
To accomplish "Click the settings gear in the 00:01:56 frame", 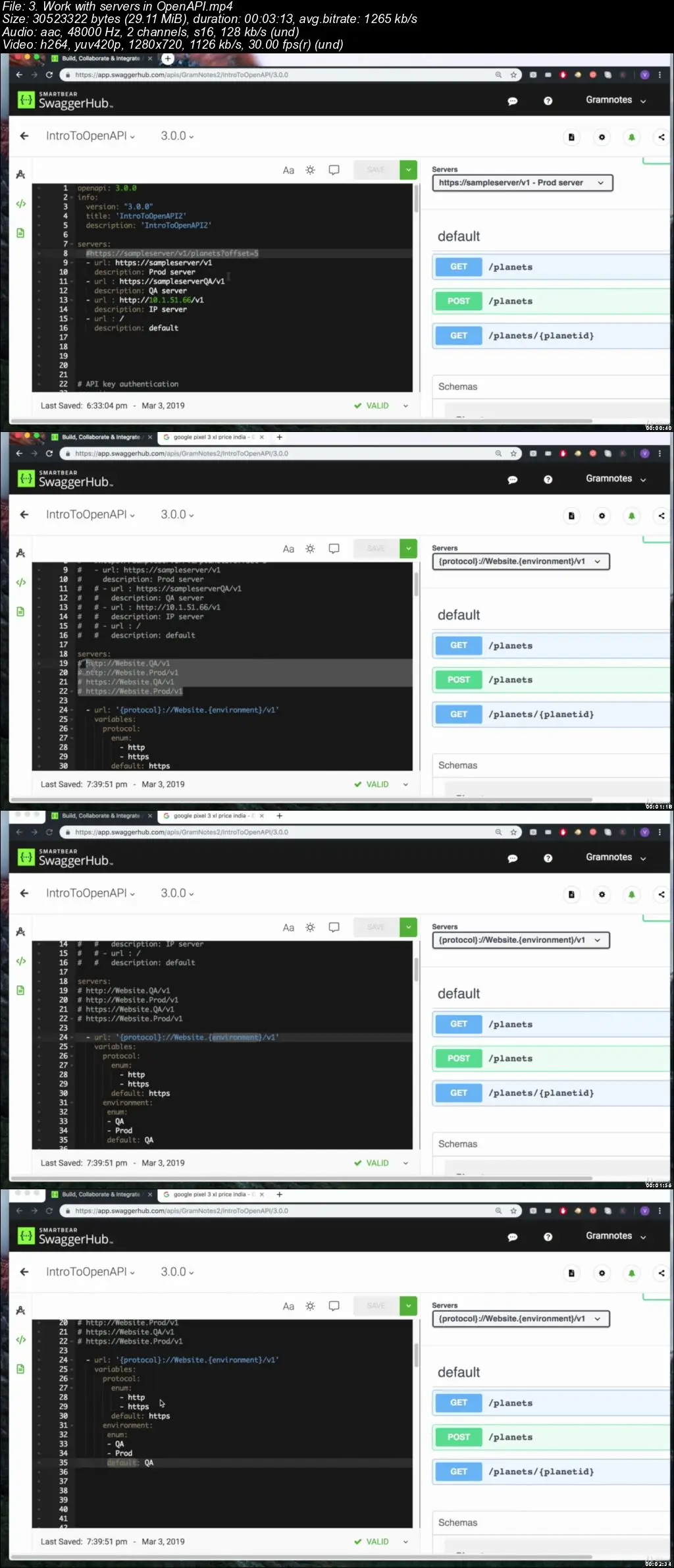I will (x=602, y=894).
